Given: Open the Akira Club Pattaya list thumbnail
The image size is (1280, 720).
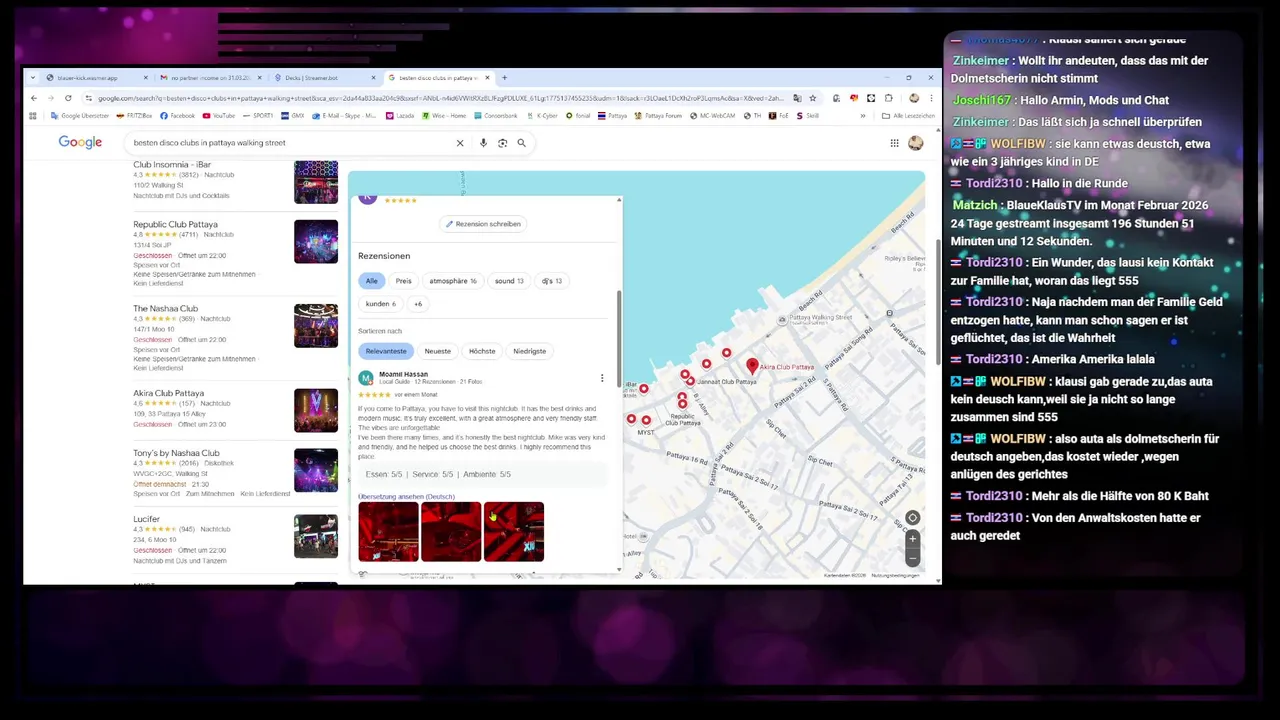Looking at the screenshot, I should pos(316,409).
